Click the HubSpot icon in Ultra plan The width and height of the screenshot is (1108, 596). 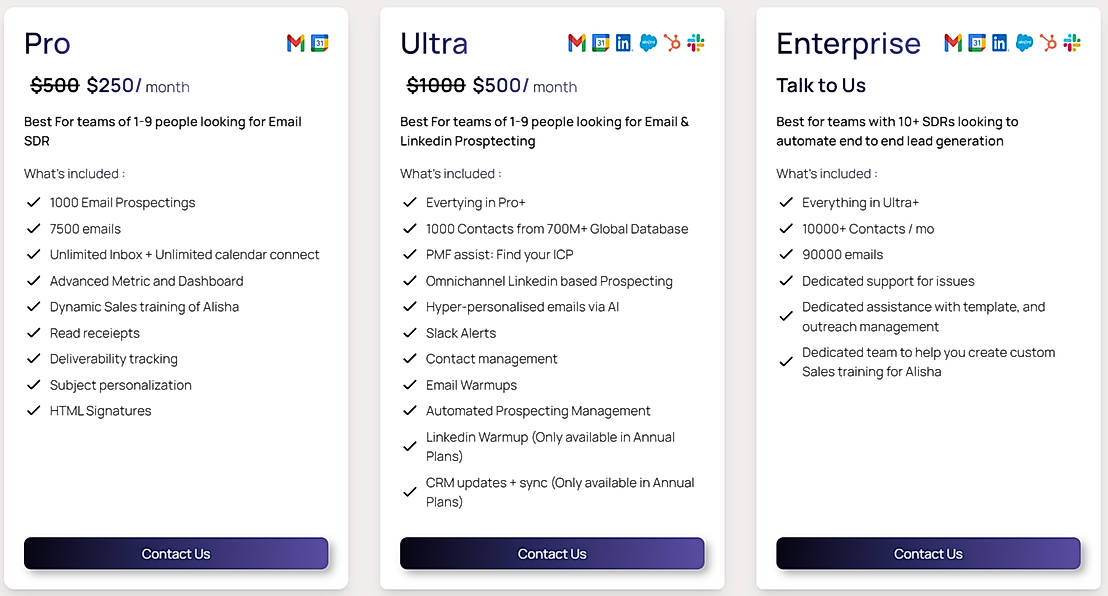[x=672, y=43]
